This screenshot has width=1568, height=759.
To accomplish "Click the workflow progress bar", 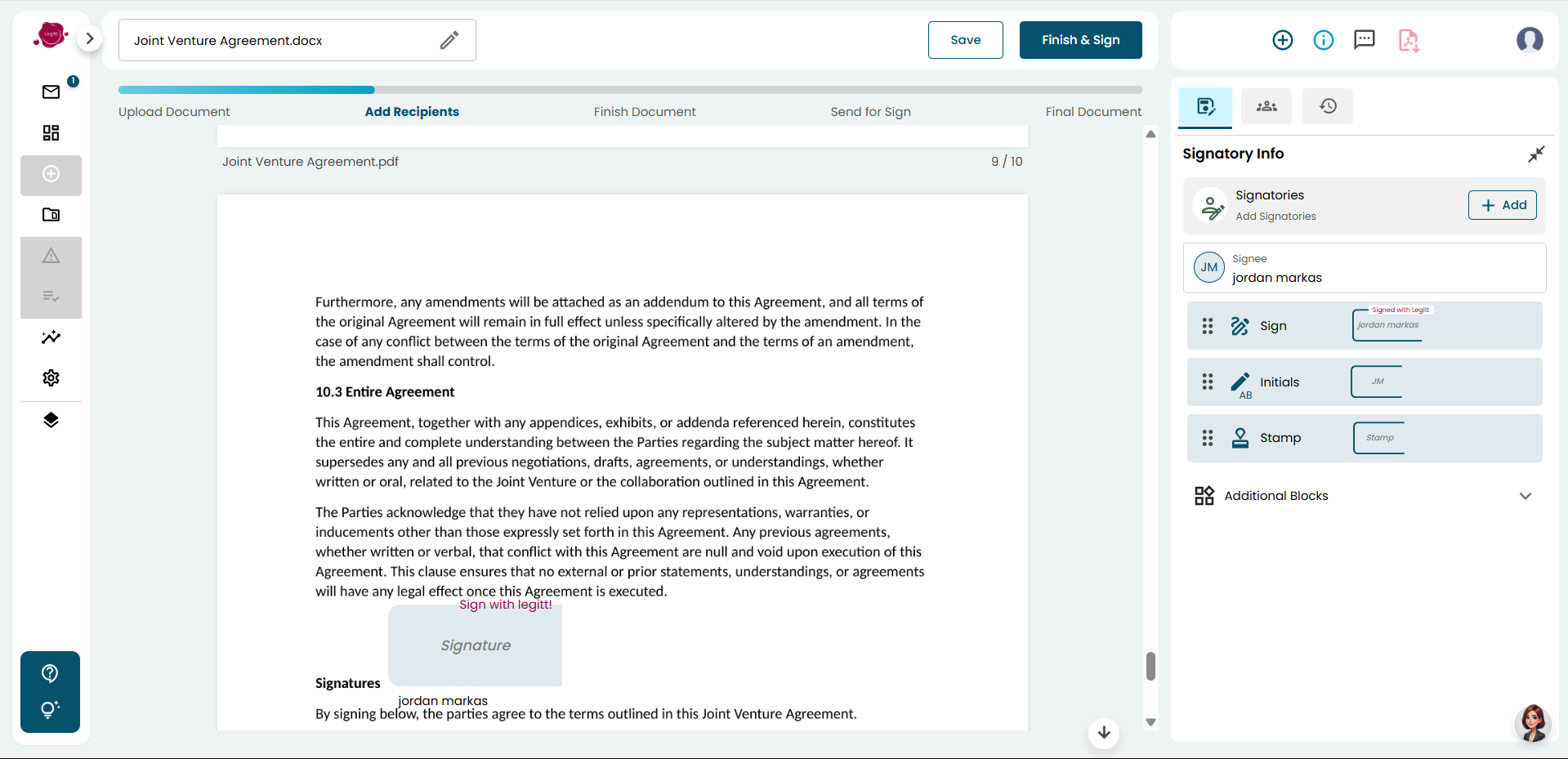I will (x=630, y=90).
